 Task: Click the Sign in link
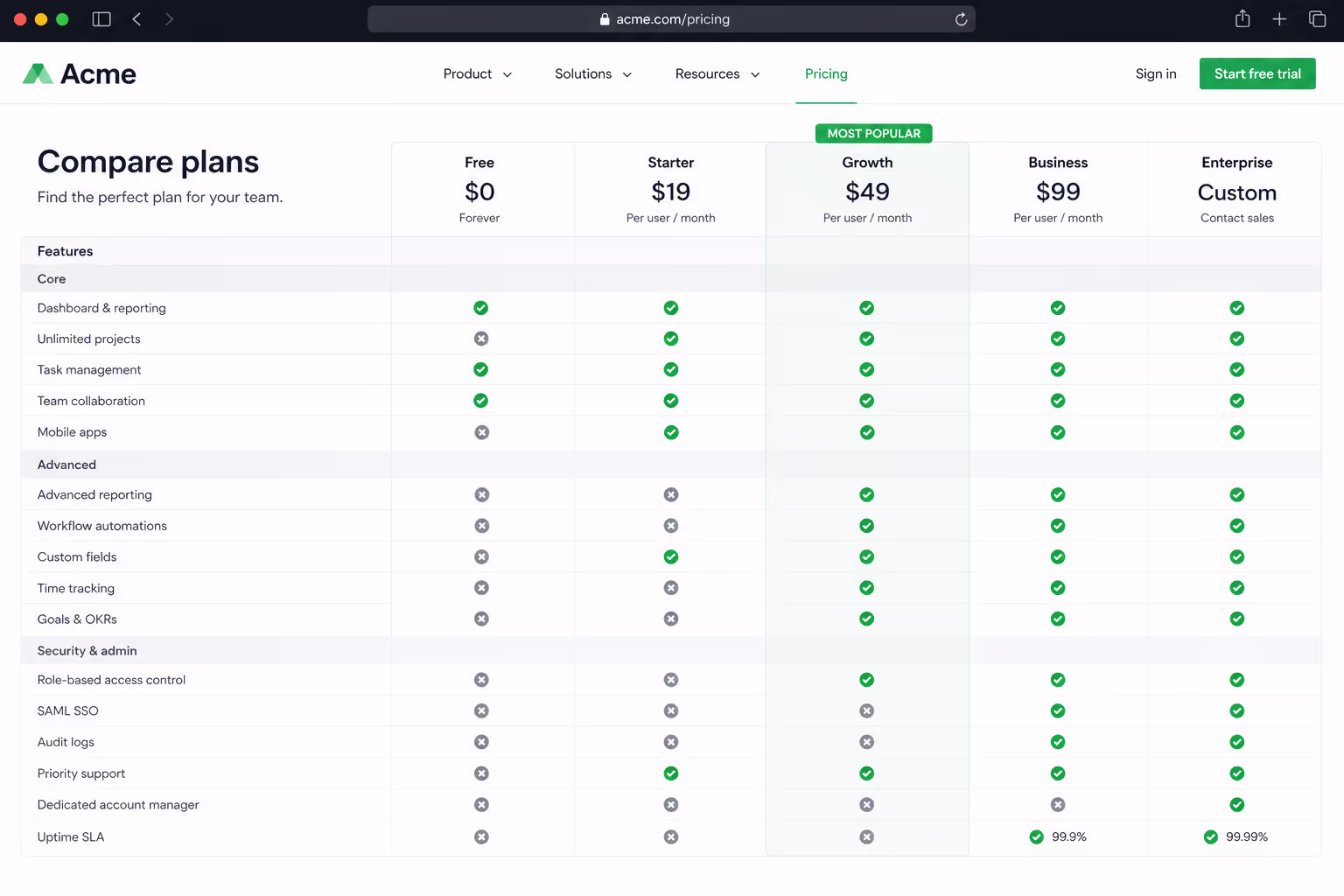pyautogui.click(x=1156, y=73)
